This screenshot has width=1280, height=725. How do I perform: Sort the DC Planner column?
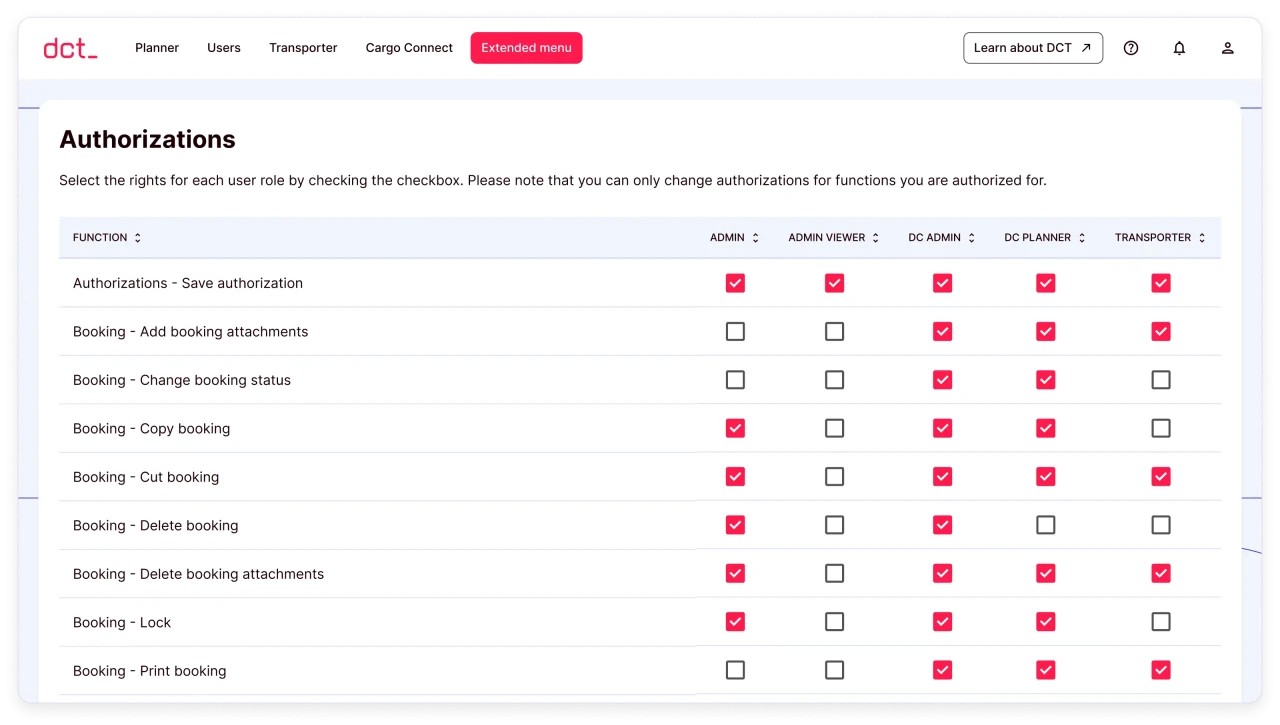click(x=1081, y=238)
